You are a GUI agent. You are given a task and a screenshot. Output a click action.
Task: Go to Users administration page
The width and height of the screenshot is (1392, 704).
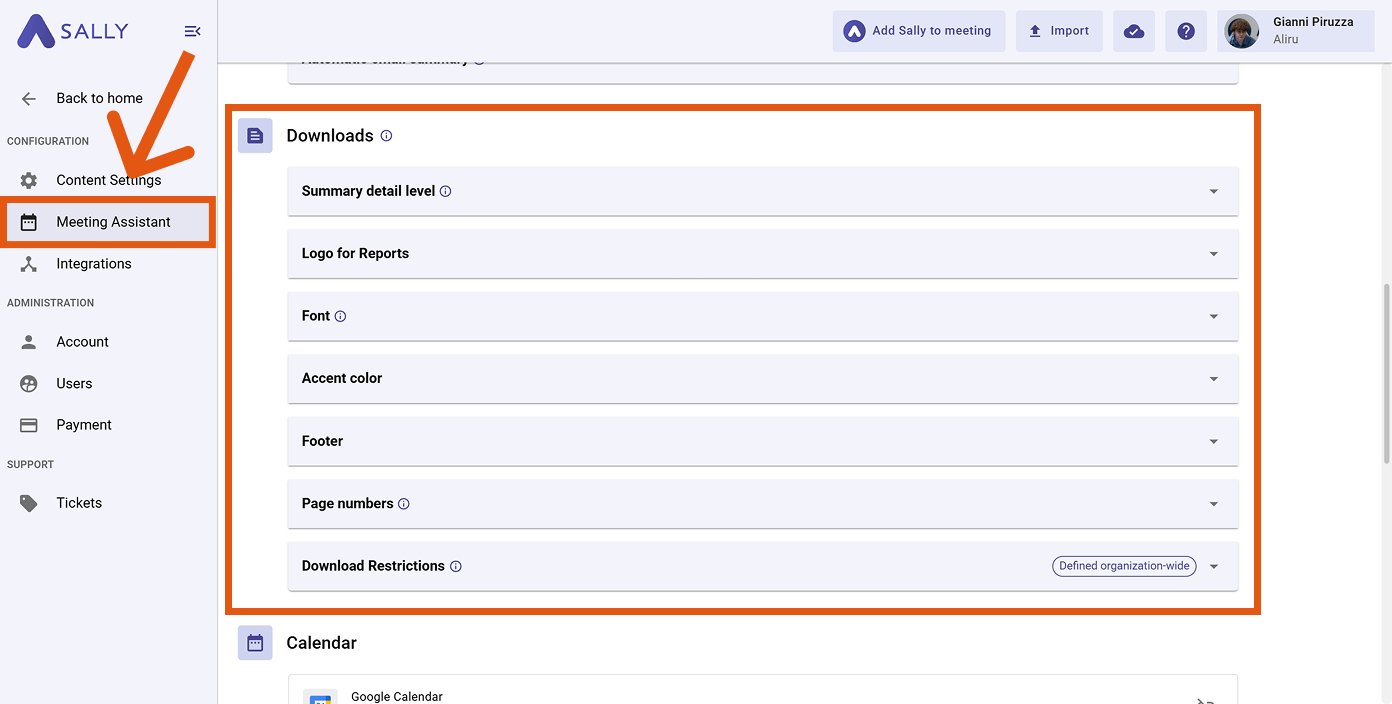[x=74, y=383]
